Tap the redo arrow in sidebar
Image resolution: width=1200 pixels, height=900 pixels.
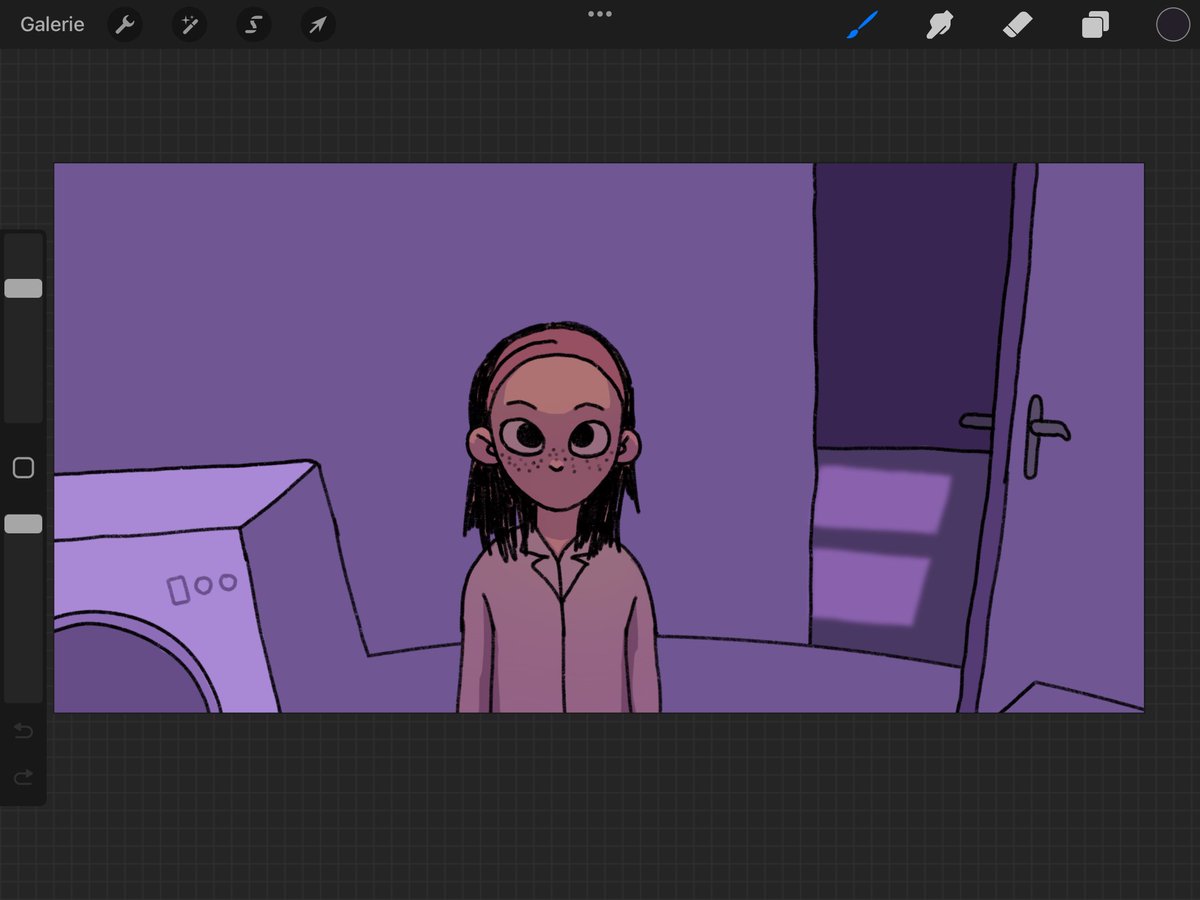pos(23,776)
